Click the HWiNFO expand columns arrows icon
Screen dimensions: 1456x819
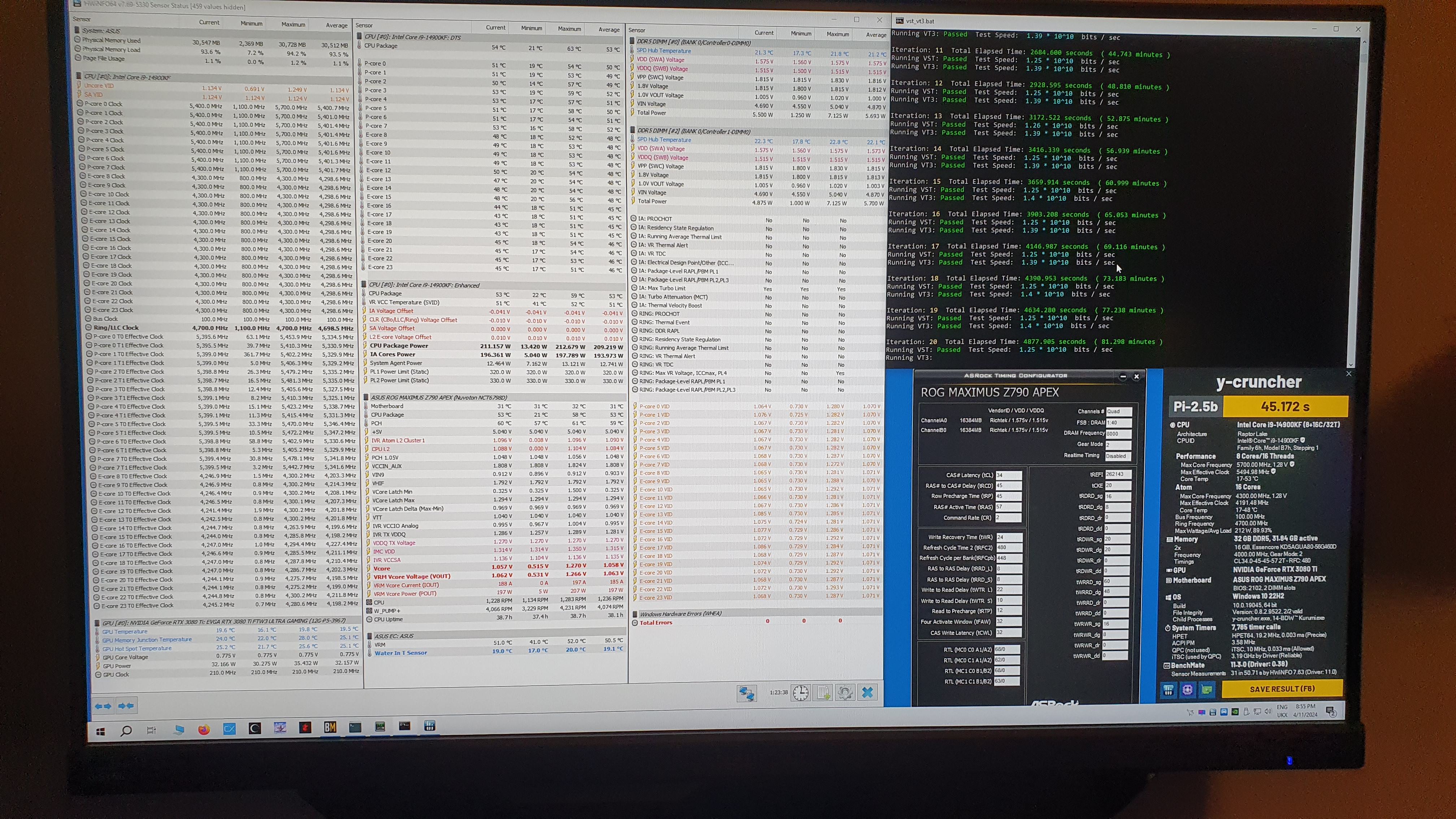point(103,706)
